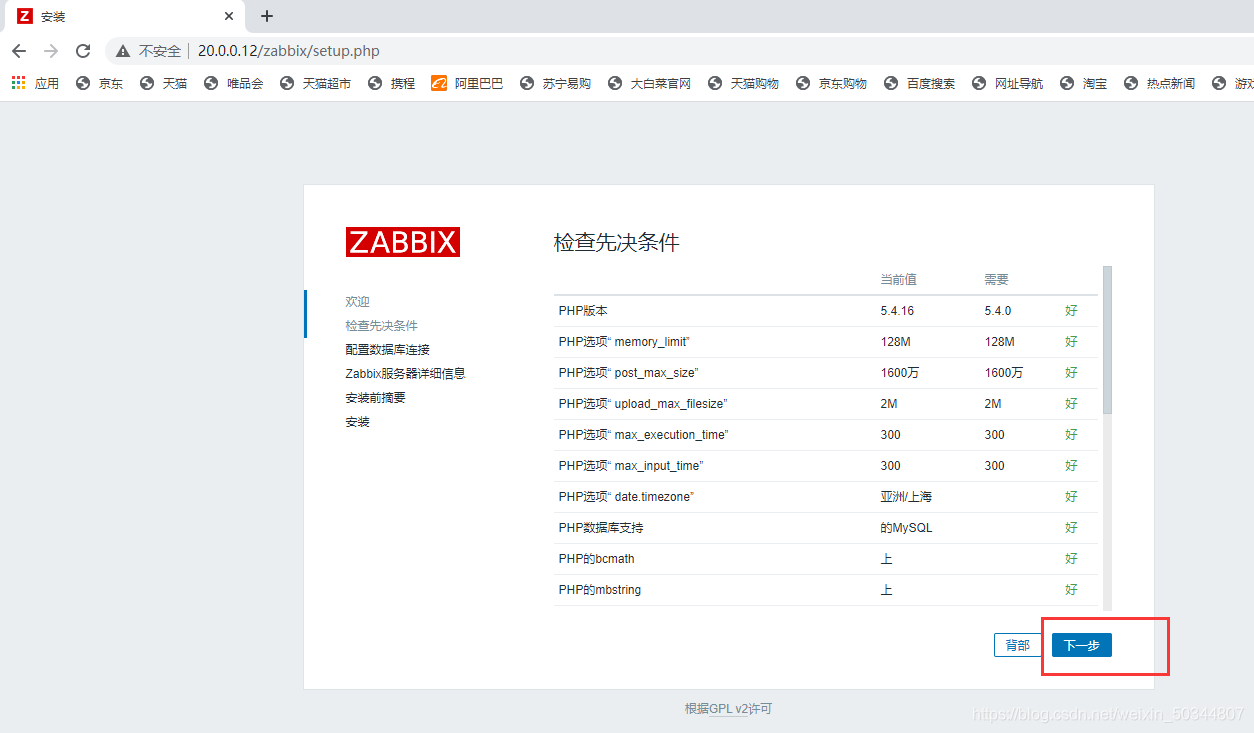Click the 背部 back button
This screenshot has height=733, width=1254.
(x=1018, y=645)
